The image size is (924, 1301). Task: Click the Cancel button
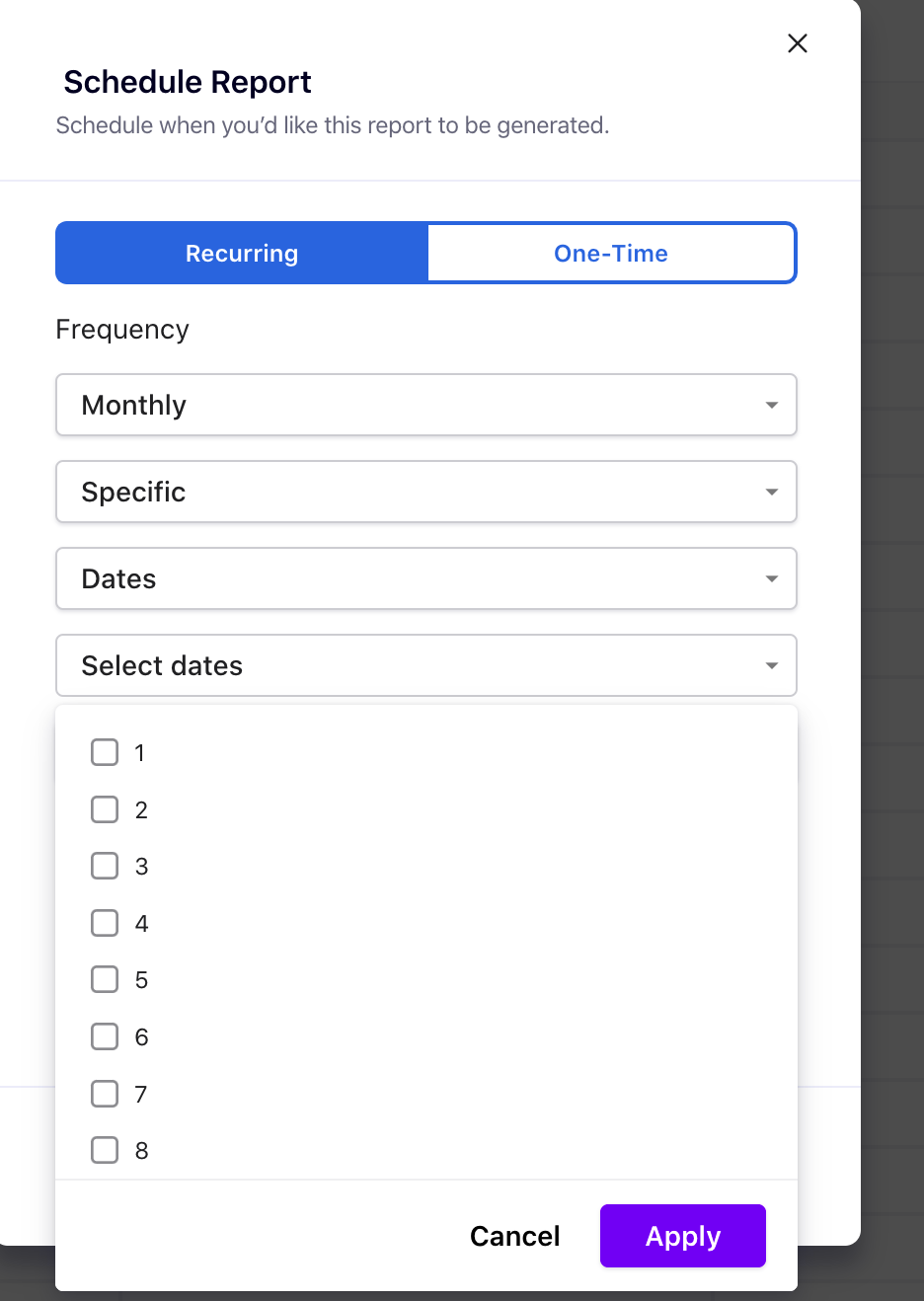514,1236
